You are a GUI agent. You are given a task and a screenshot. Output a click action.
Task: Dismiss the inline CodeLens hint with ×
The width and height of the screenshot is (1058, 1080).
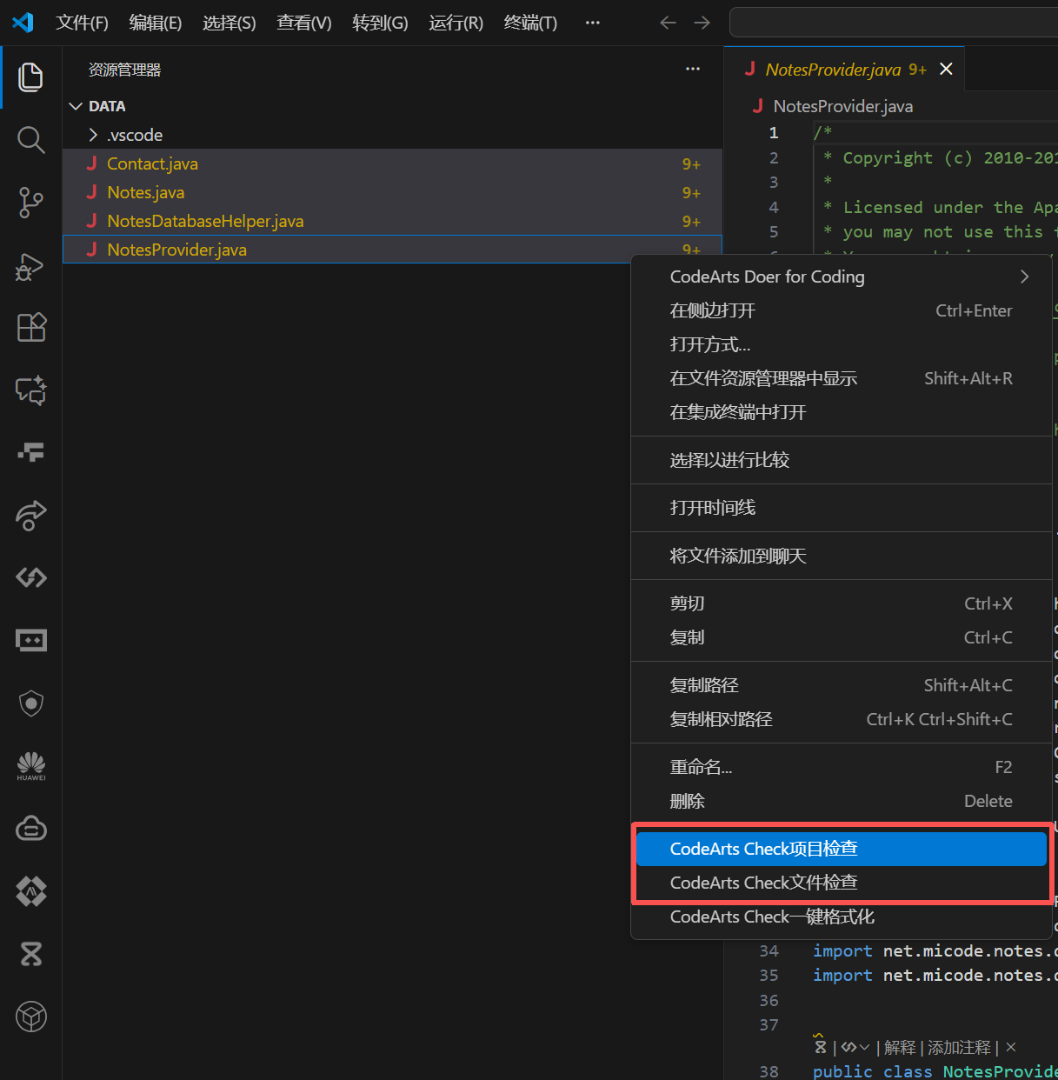tap(1010, 1046)
